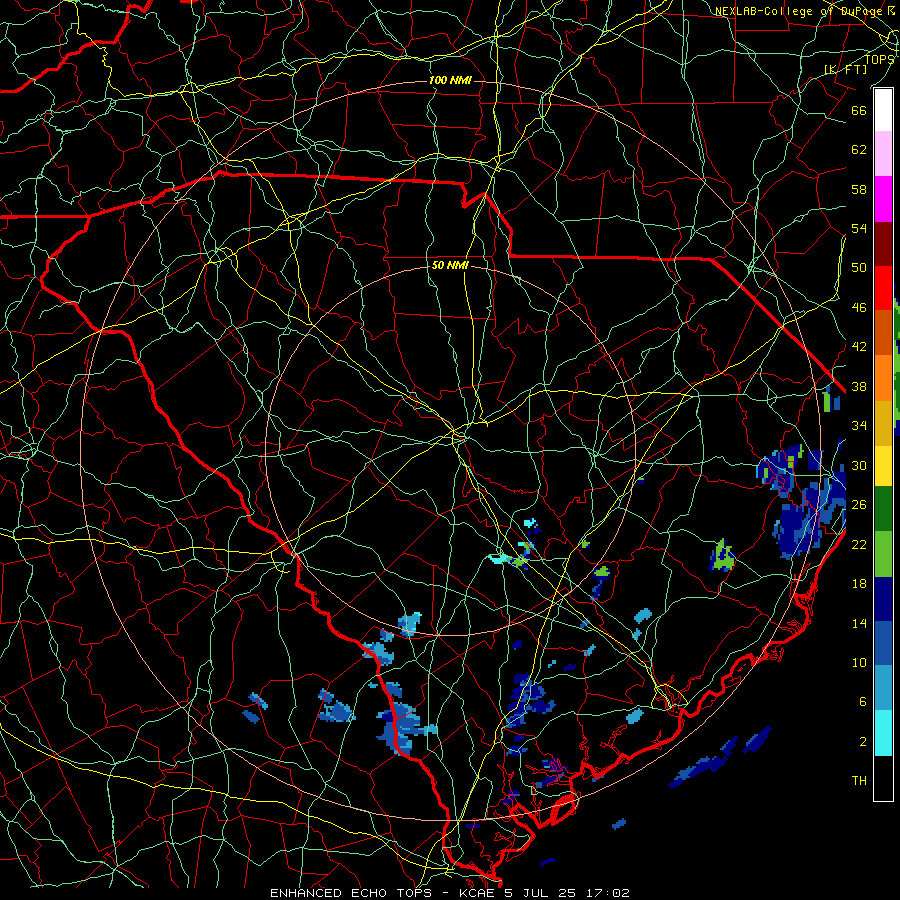Click the legend value "18"
The height and width of the screenshot is (900, 900).
pyautogui.click(x=859, y=584)
